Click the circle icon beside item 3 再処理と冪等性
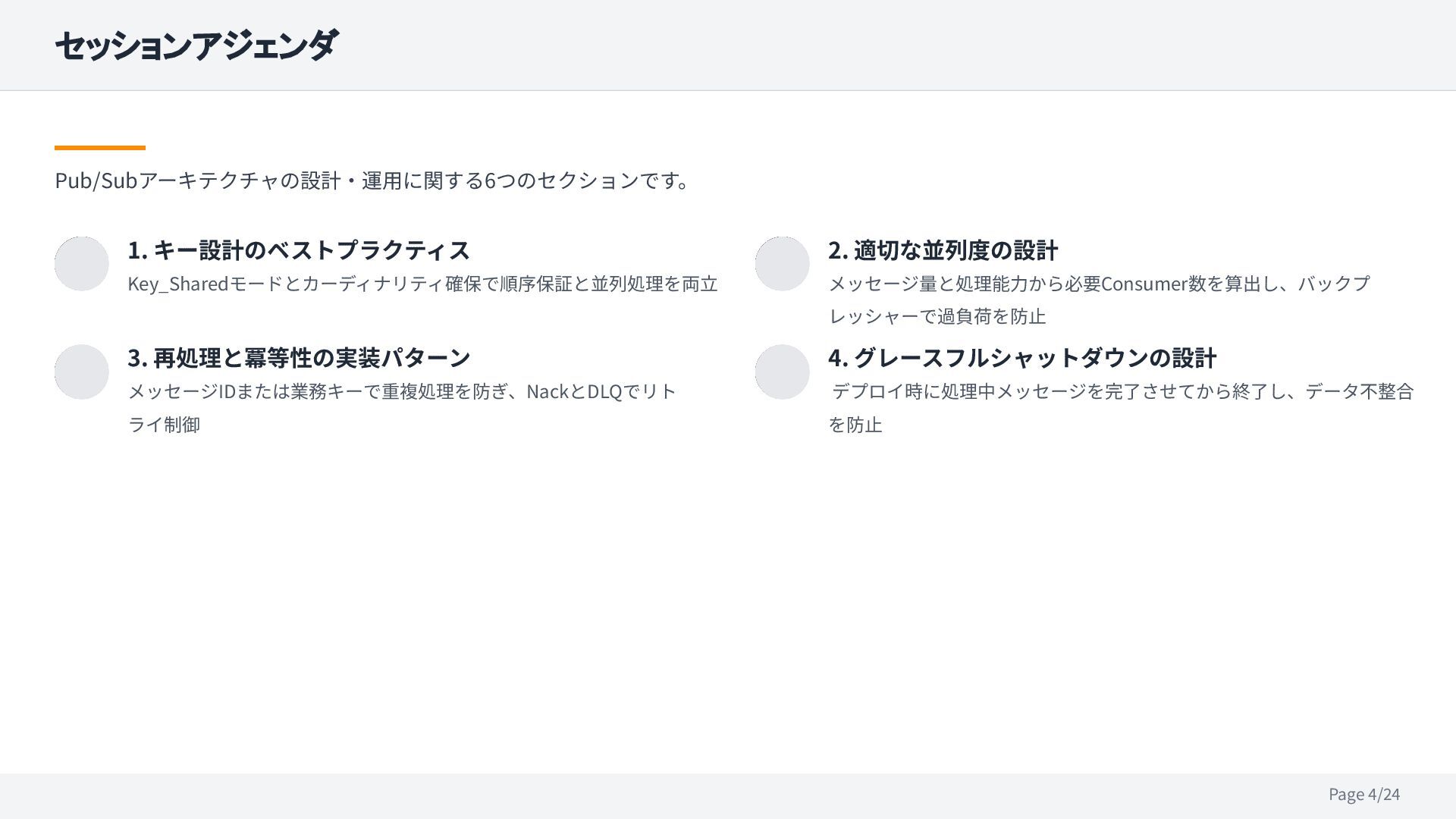1456x819 pixels. pyautogui.click(x=82, y=372)
